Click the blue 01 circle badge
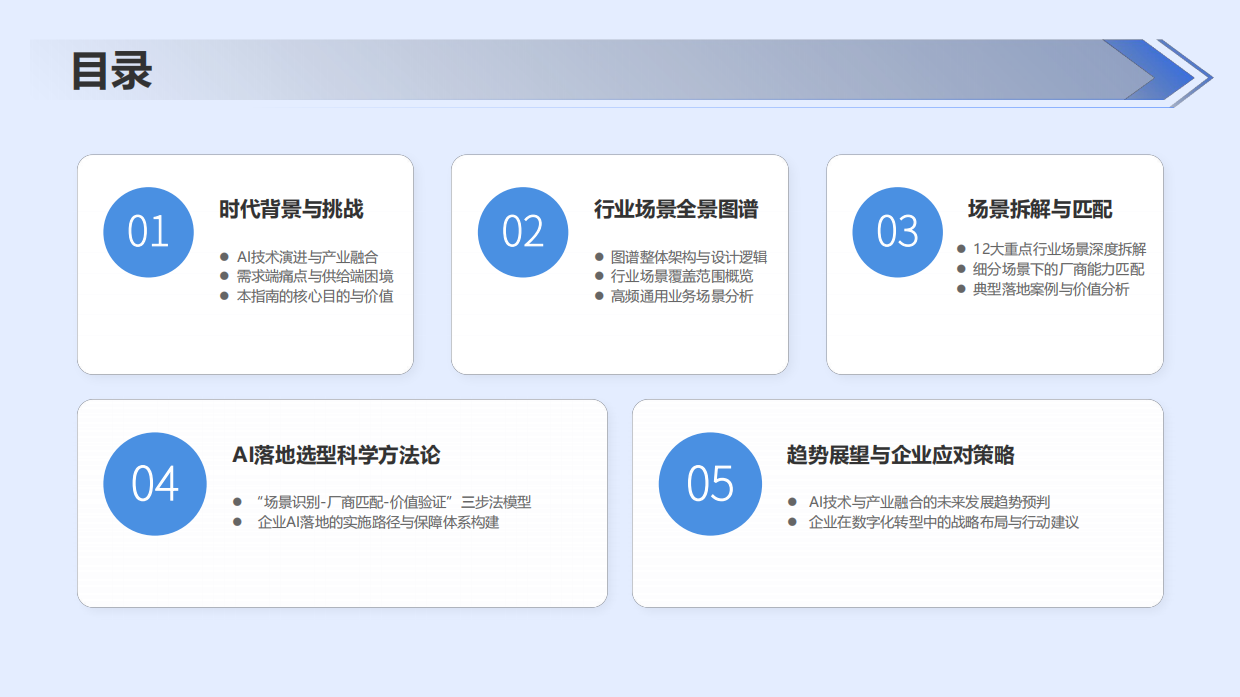The height and width of the screenshot is (697, 1240). 148,232
